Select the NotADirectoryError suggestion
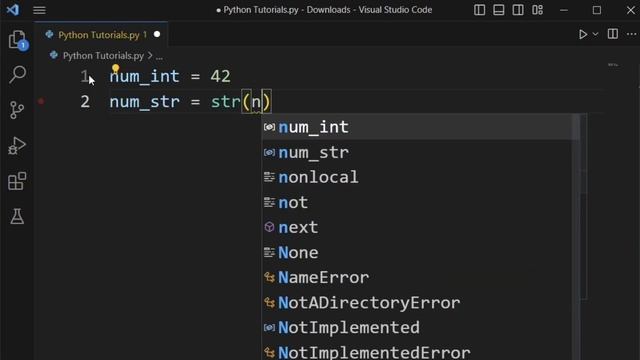 (x=418, y=303)
